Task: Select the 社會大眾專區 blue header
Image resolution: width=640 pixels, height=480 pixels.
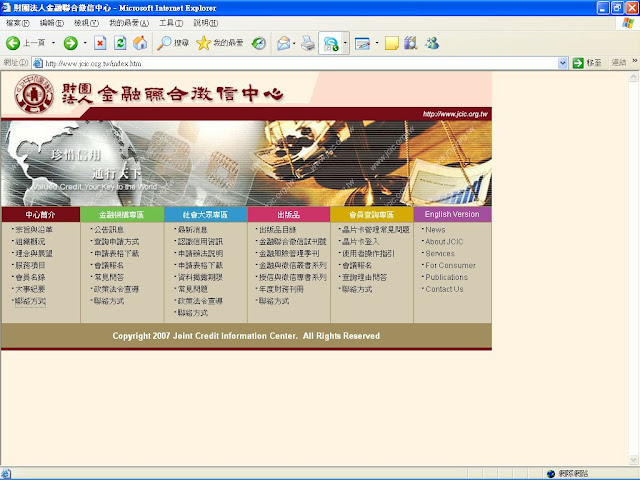Action: tap(205, 214)
